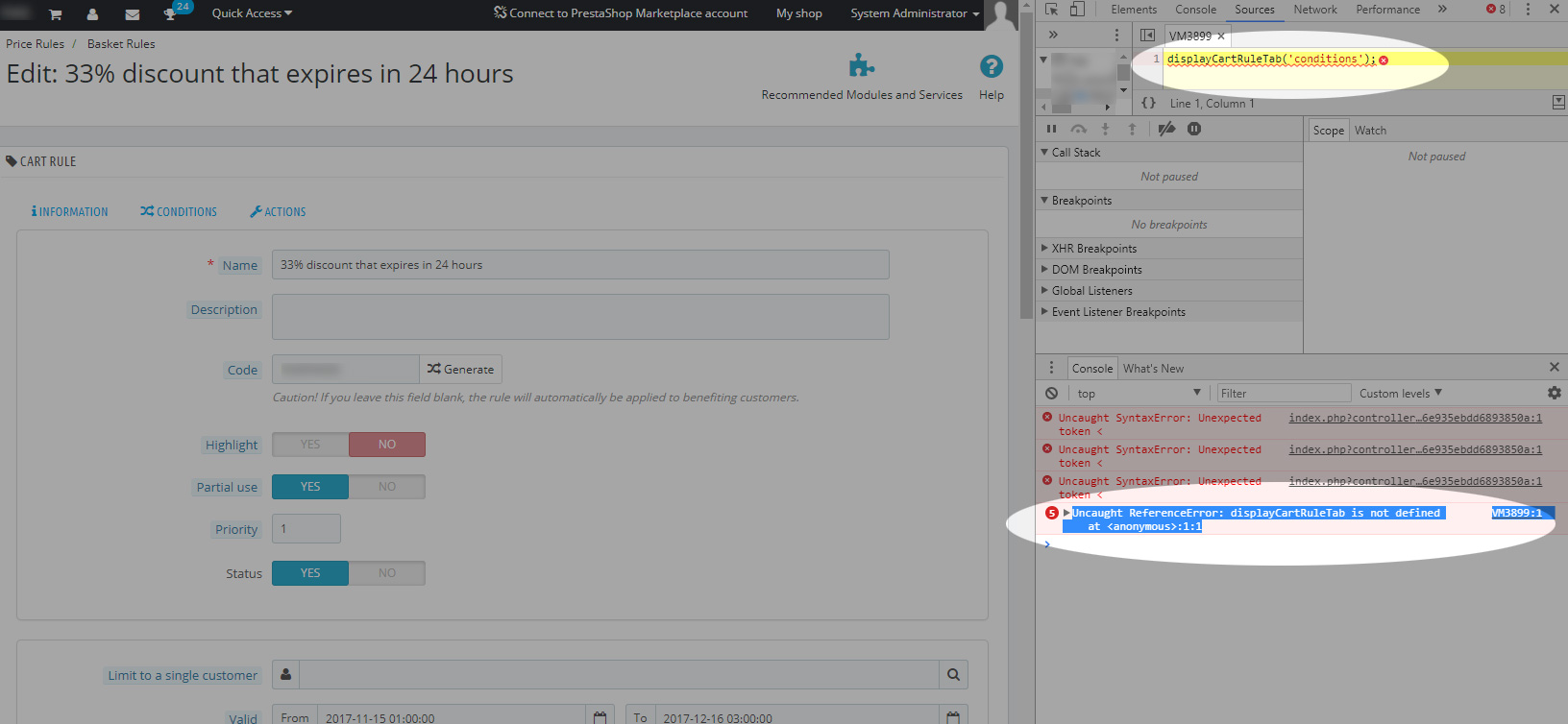Image resolution: width=1568 pixels, height=724 pixels.
Task: Switch to the Actions tab
Action: tap(278, 211)
